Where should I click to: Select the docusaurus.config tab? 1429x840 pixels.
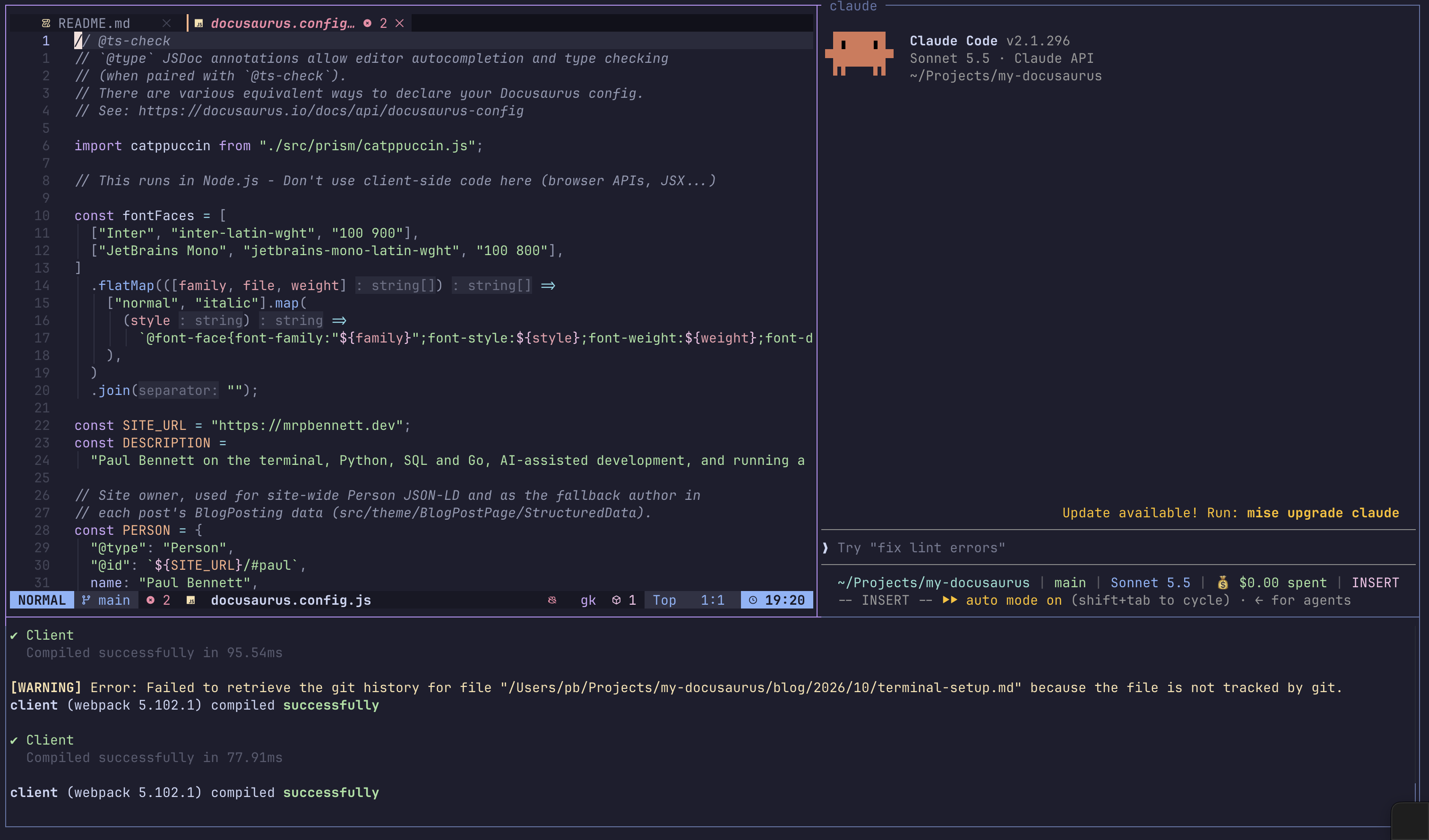283,23
